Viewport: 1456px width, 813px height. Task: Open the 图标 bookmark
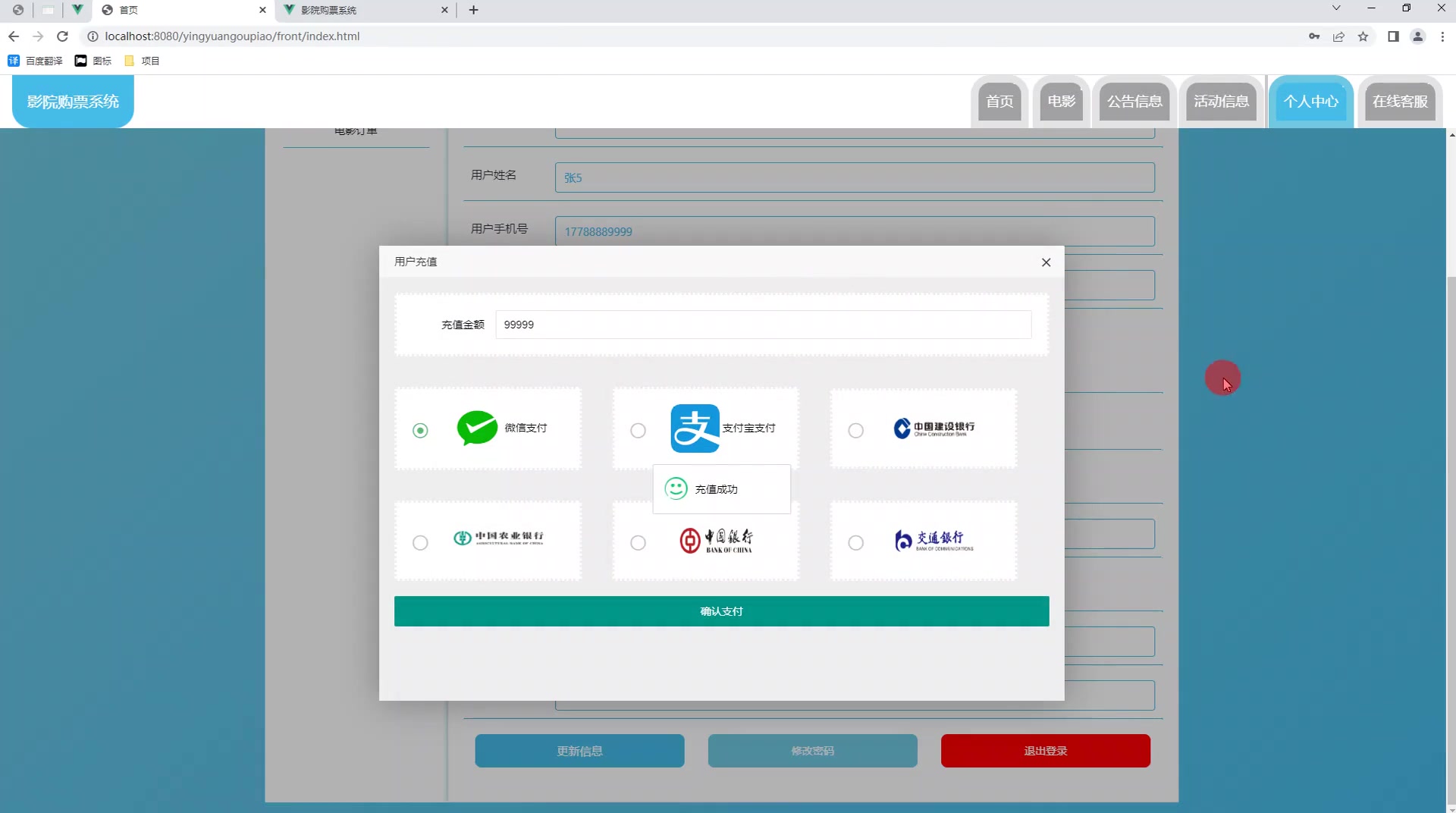pos(93,61)
